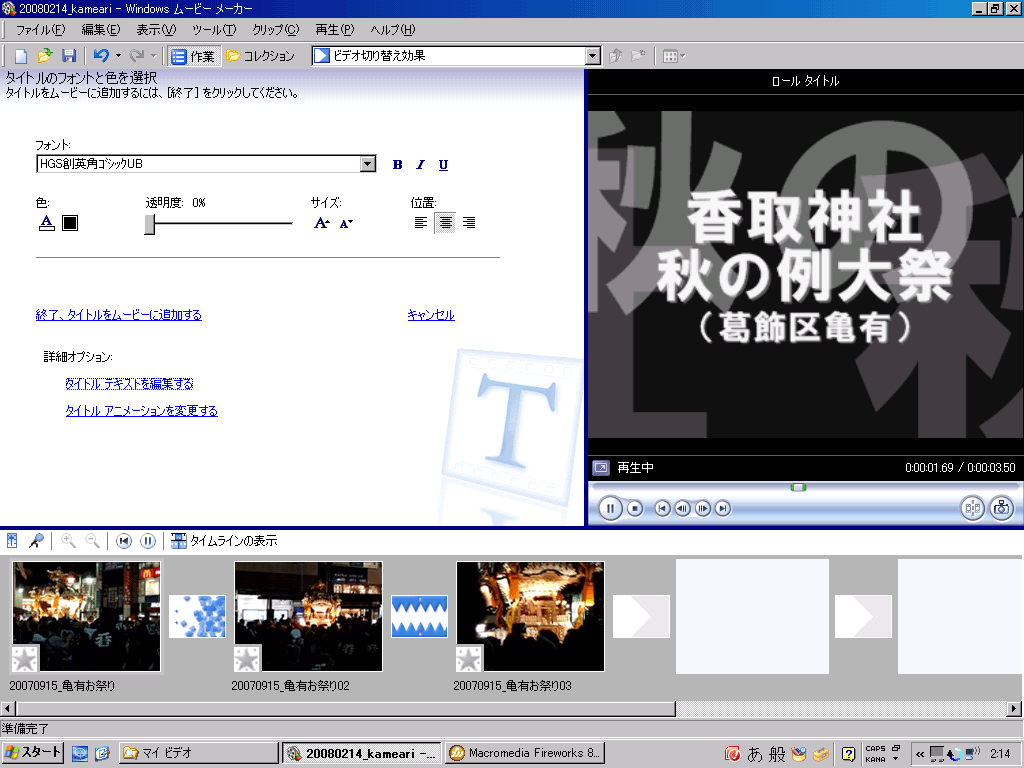
Task: Click the increase text size icon
Action: click(x=321, y=223)
